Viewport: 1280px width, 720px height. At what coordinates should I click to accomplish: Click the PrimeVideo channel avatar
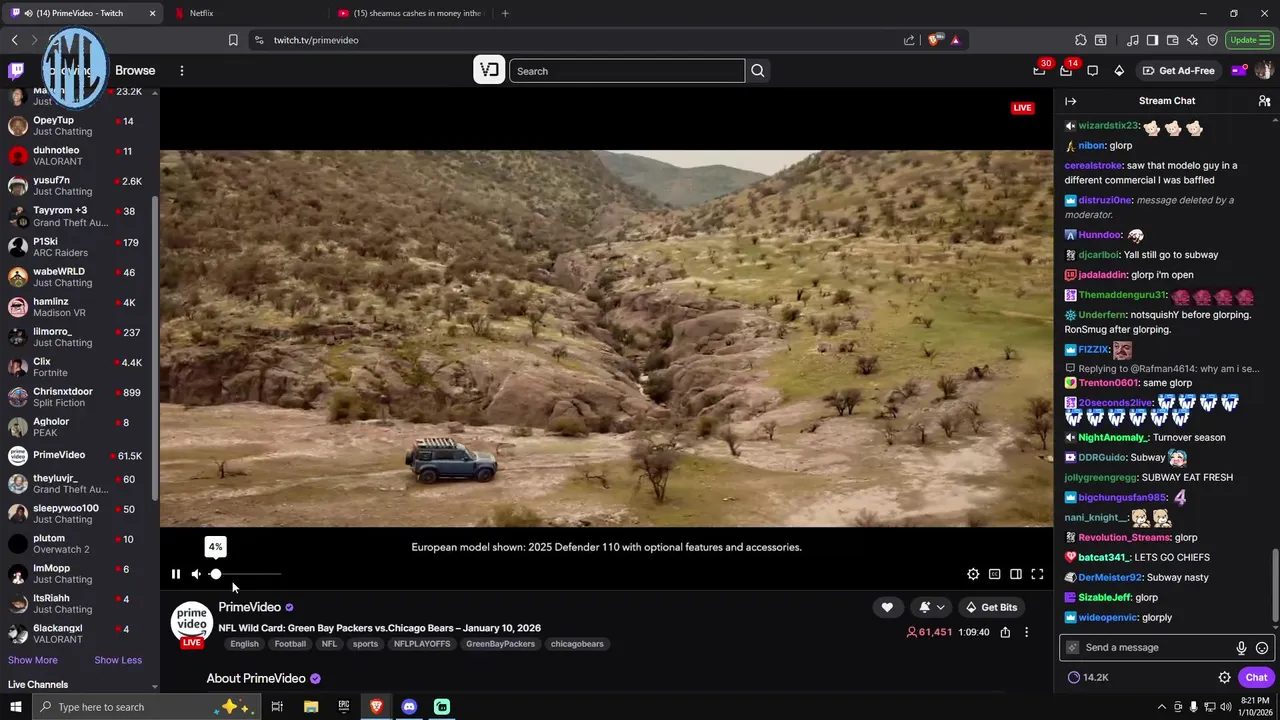click(x=192, y=622)
